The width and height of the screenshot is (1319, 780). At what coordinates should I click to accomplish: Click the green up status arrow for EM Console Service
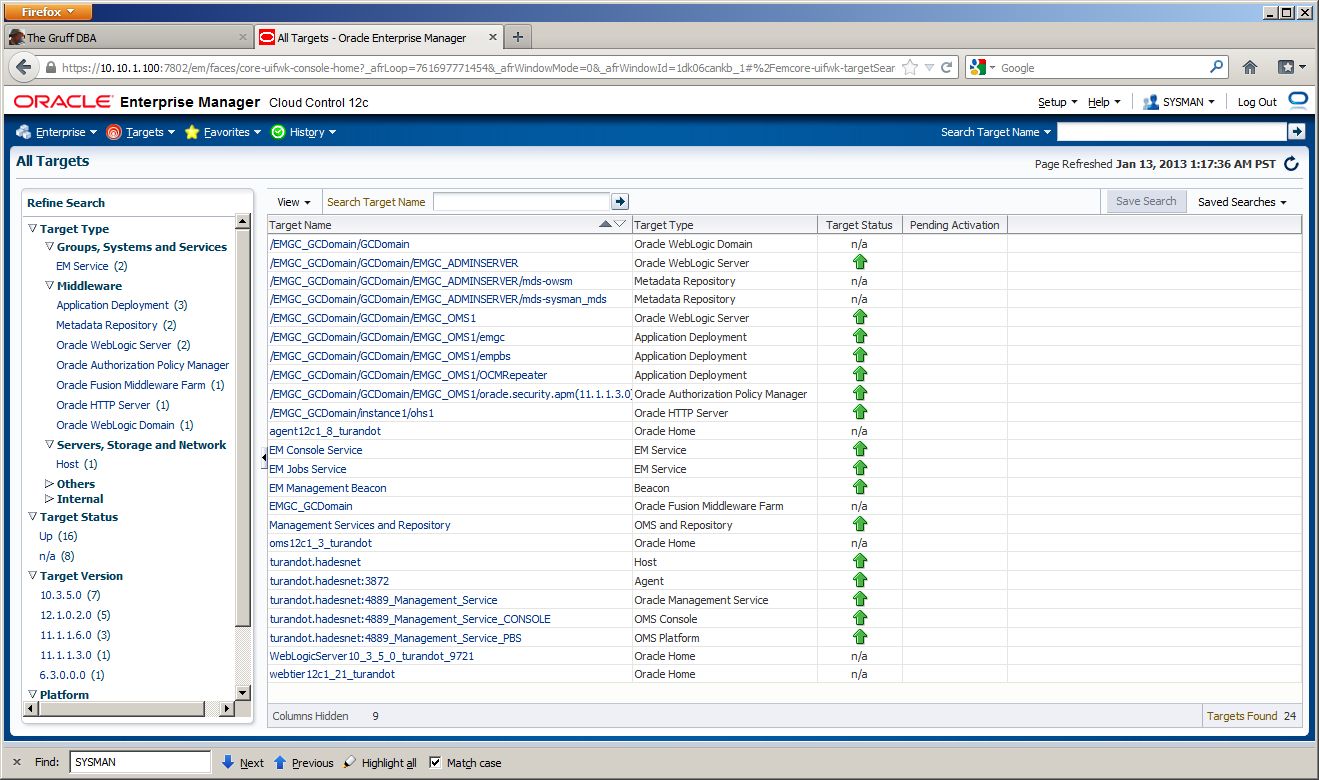click(859, 450)
